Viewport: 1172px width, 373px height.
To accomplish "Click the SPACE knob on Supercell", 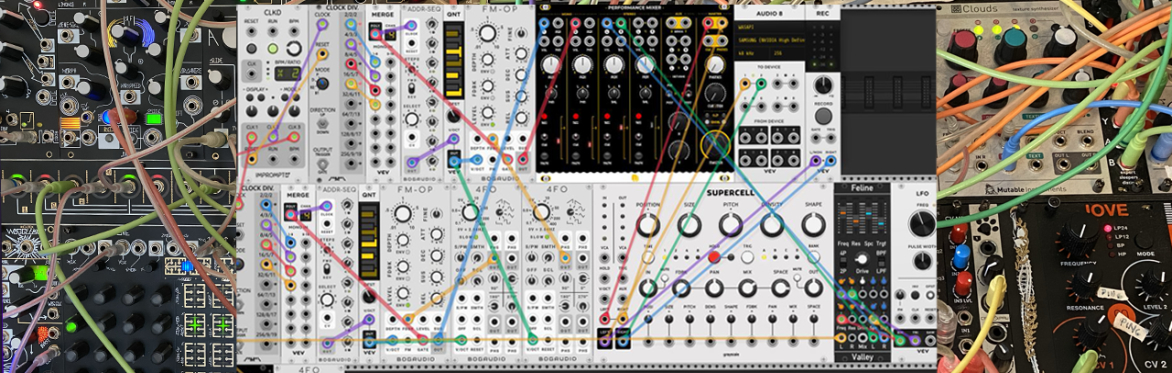I will point(780,287).
